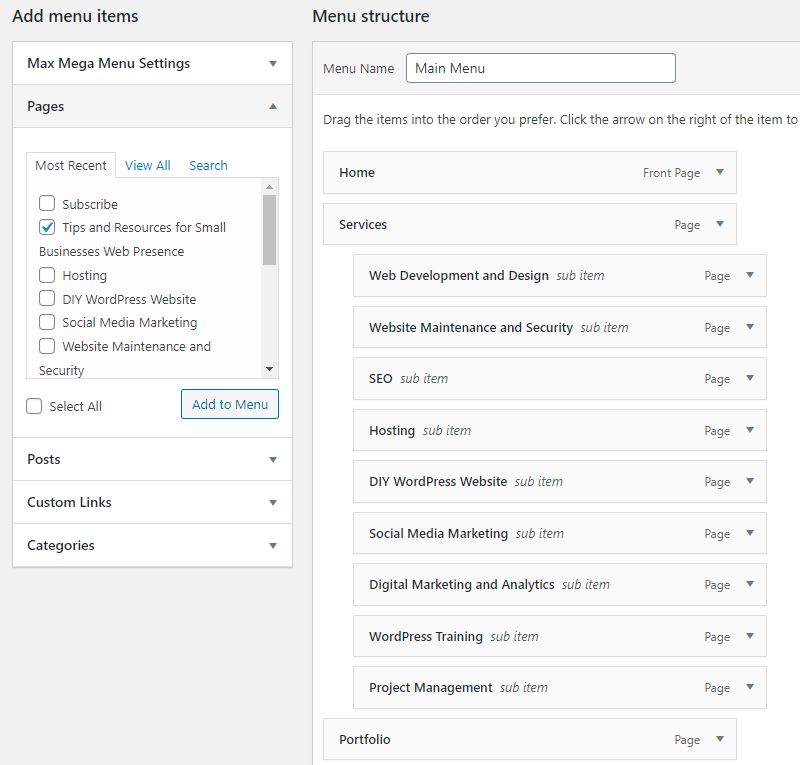Check the Social Media Marketing checkbox
This screenshot has width=800, height=765.
(x=45, y=323)
